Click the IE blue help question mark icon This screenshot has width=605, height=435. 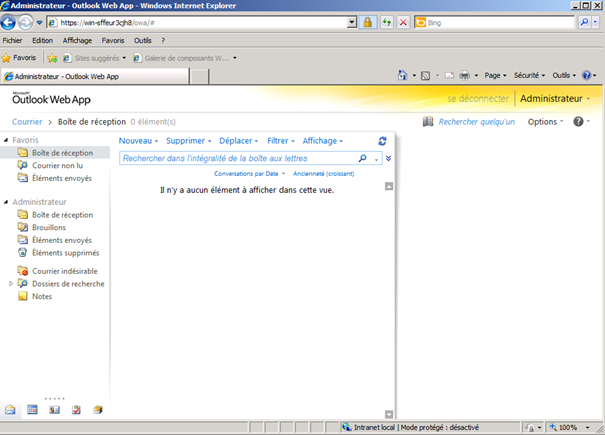click(x=586, y=75)
